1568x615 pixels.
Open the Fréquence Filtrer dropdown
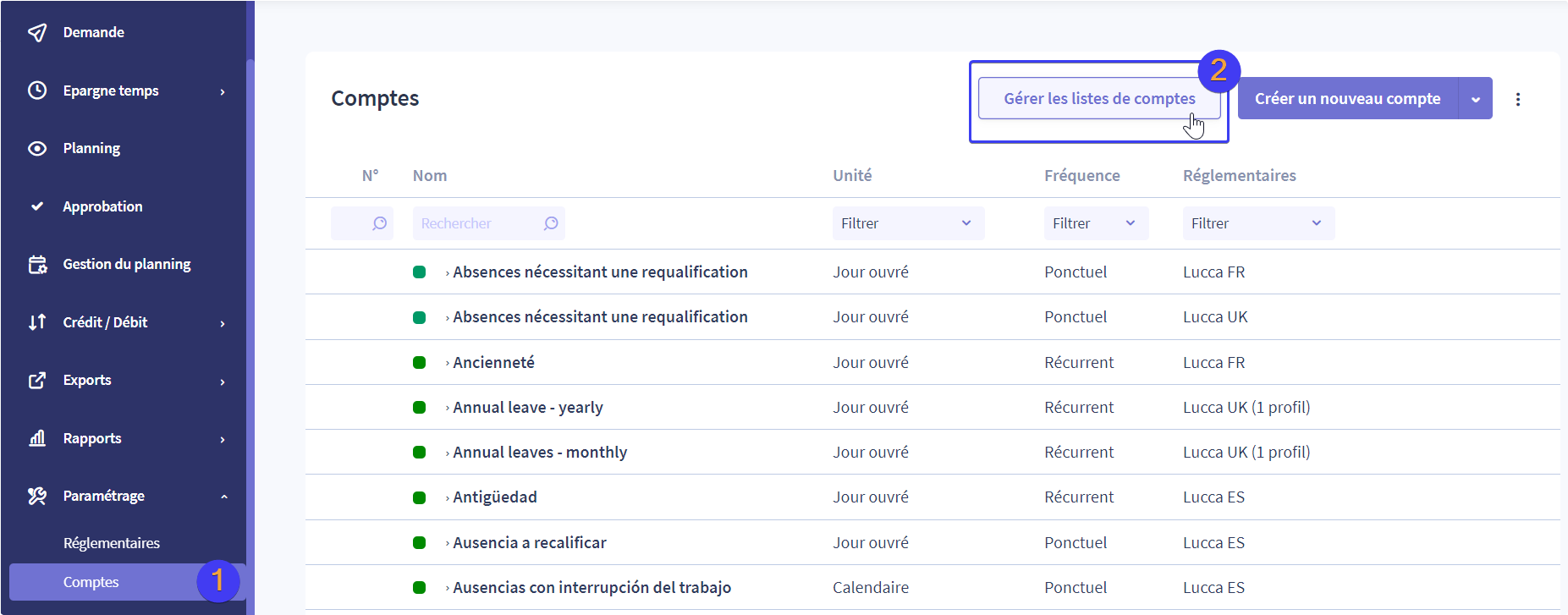tap(1096, 223)
